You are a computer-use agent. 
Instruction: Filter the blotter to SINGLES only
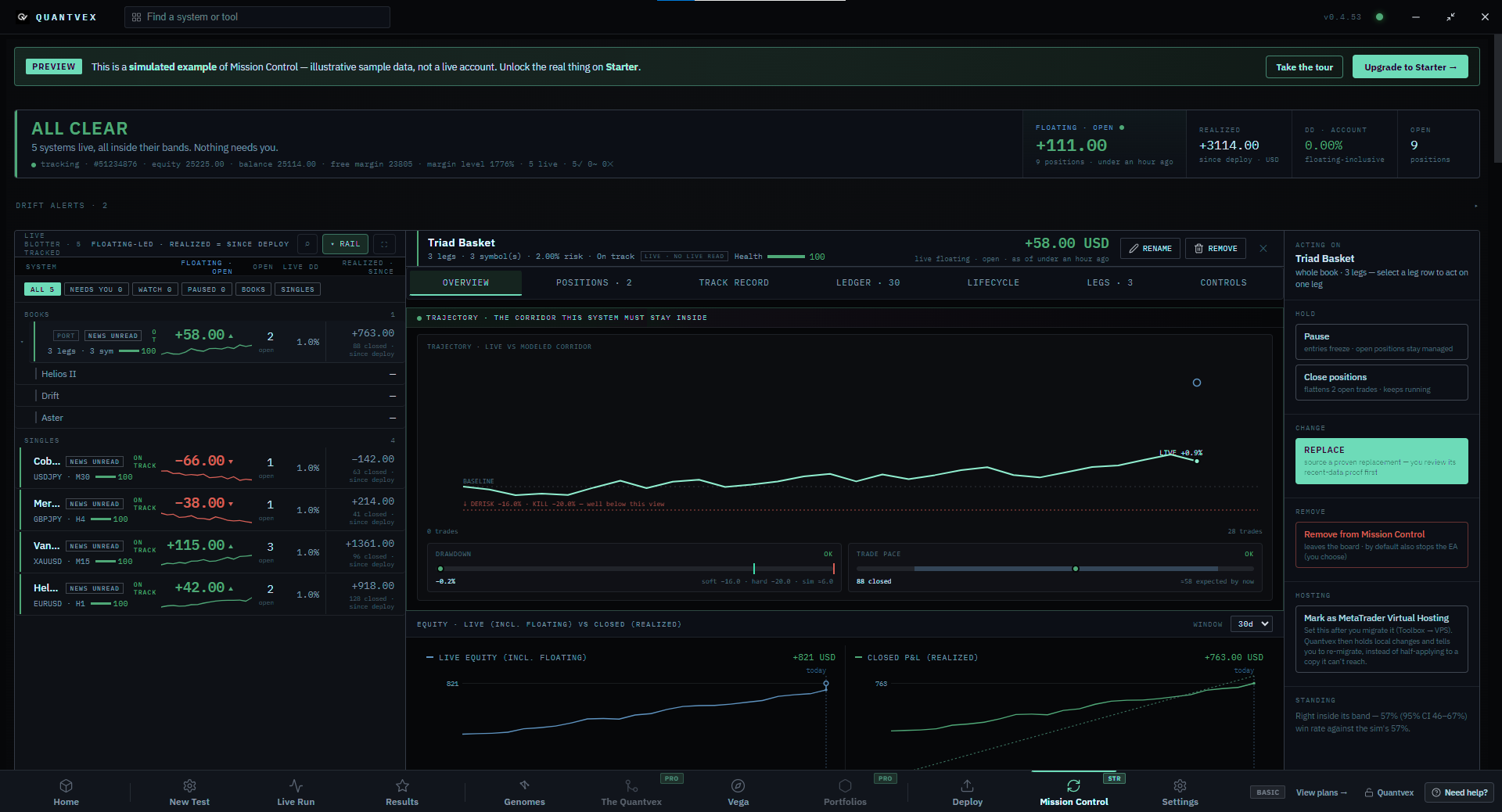[298, 289]
